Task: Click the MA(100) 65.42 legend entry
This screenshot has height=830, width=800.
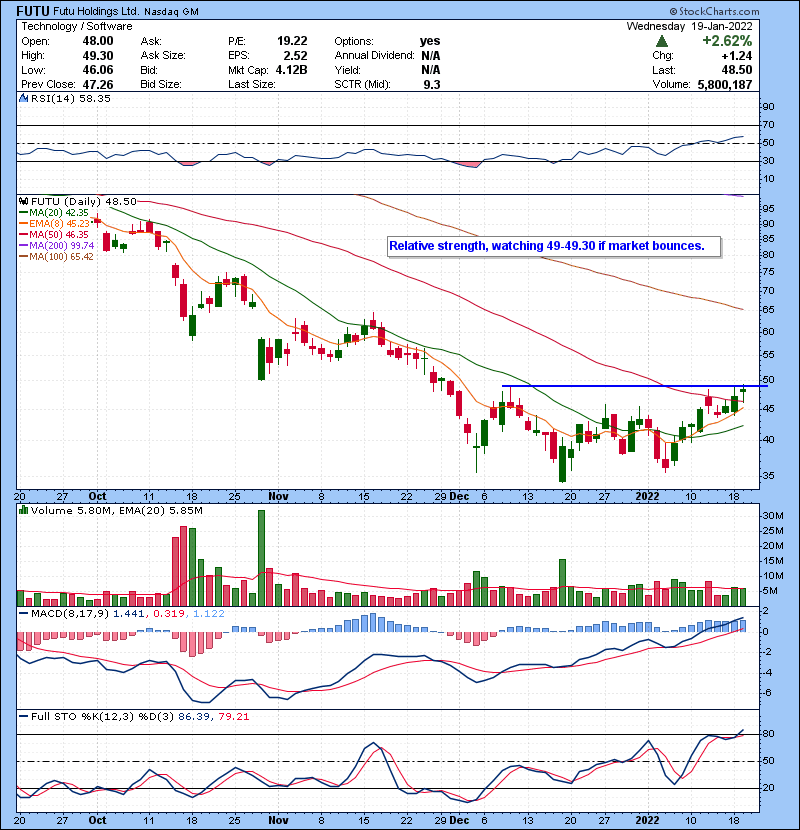Action: (61, 257)
